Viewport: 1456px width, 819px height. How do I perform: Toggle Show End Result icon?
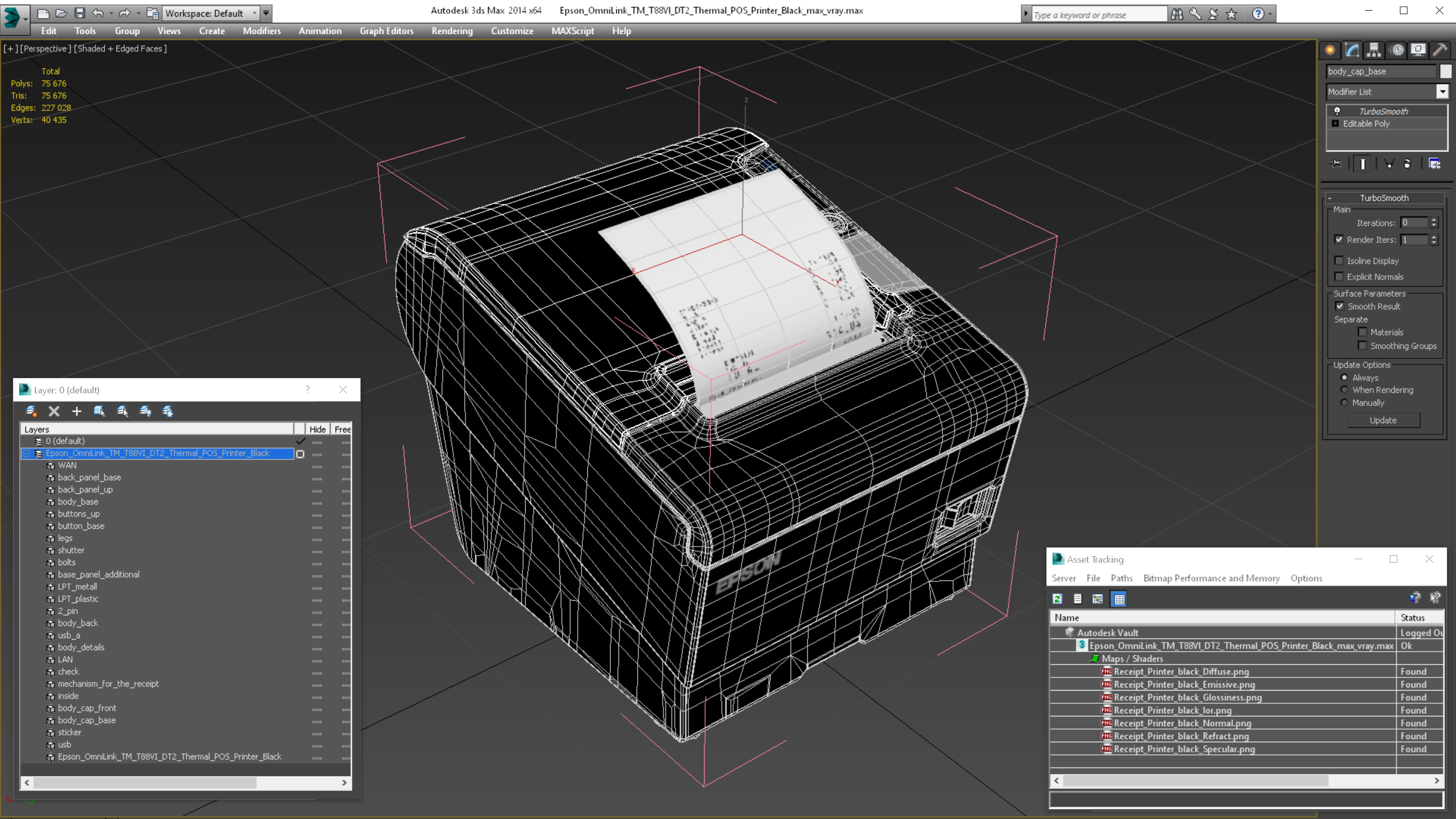click(1363, 163)
